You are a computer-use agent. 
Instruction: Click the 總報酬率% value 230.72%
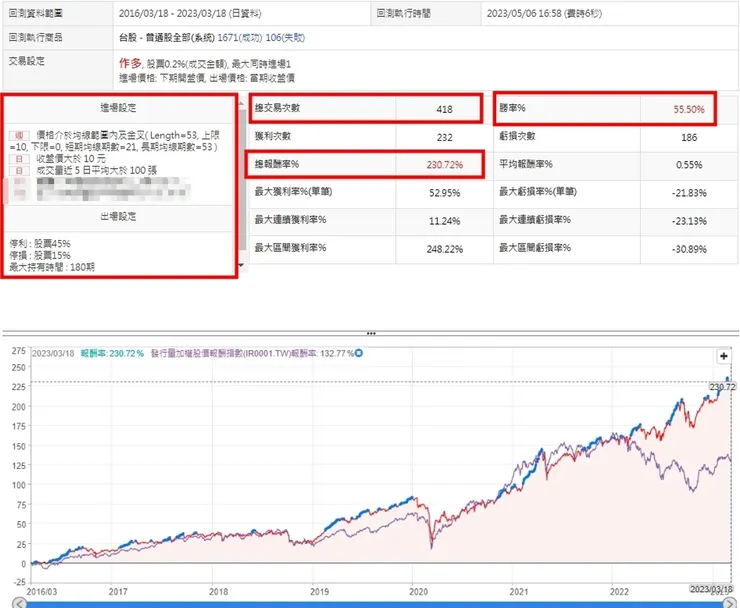pyautogui.click(x=445, y=165)
